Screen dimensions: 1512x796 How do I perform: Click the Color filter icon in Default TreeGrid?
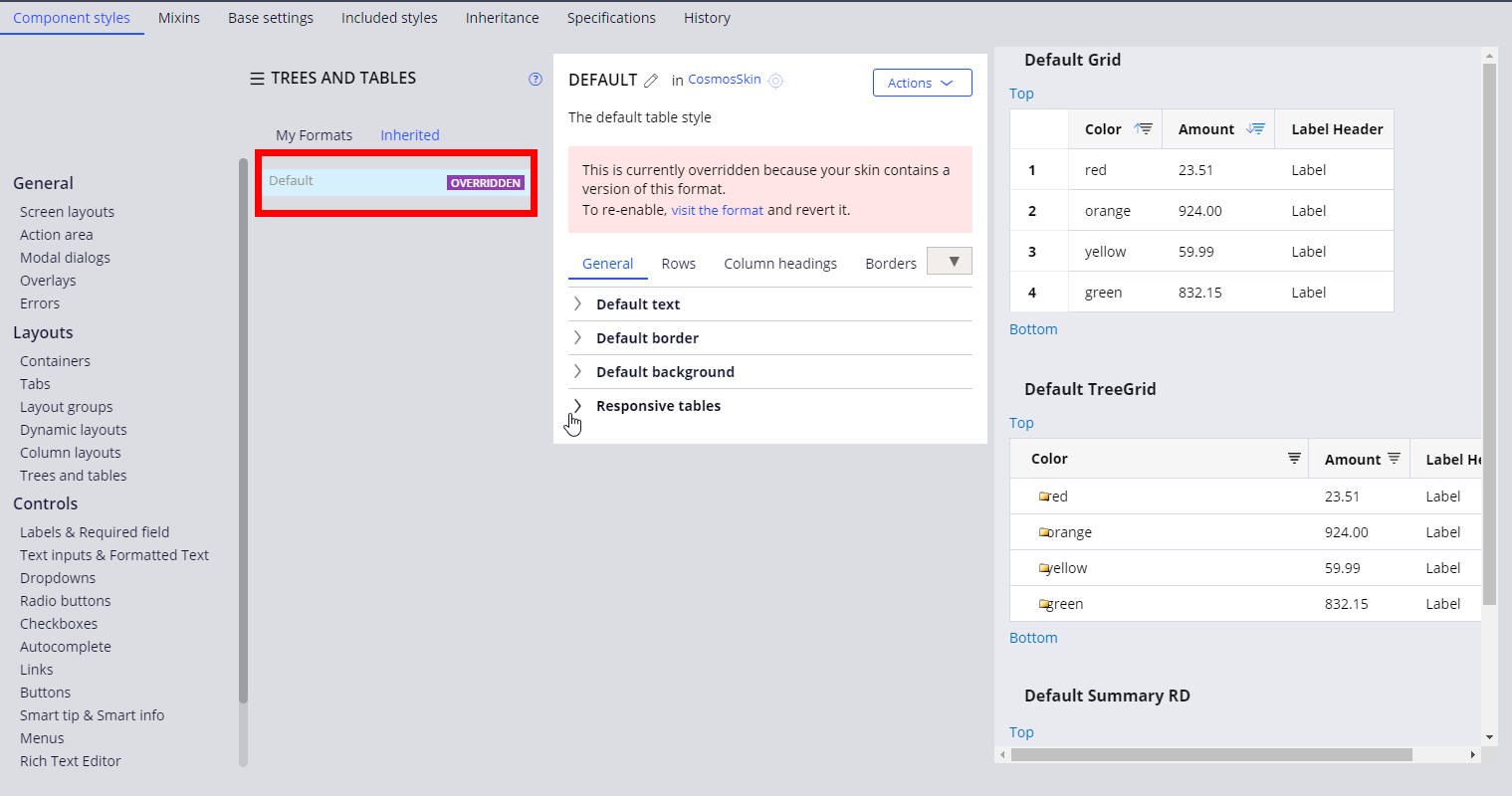coord(1294,458)
